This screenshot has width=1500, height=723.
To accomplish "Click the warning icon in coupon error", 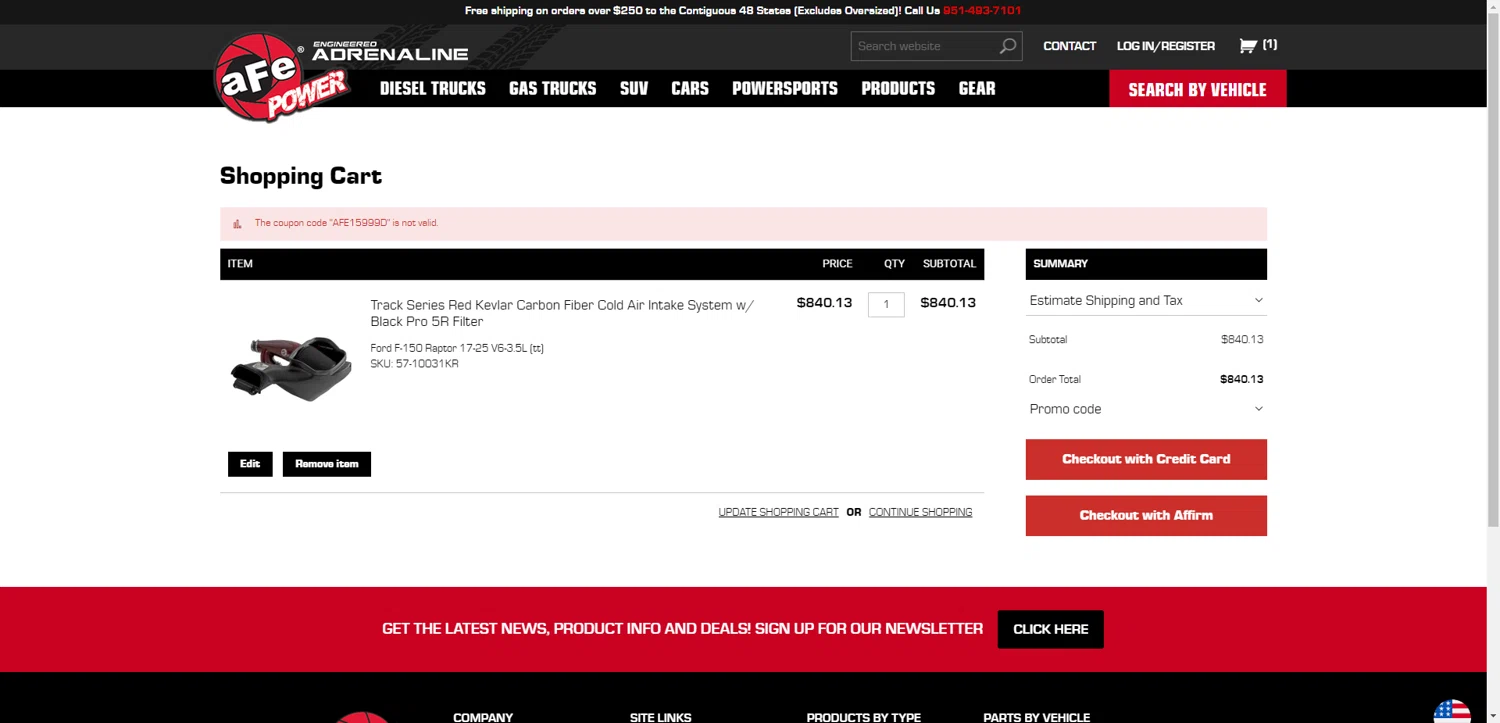I will (237, 224).
